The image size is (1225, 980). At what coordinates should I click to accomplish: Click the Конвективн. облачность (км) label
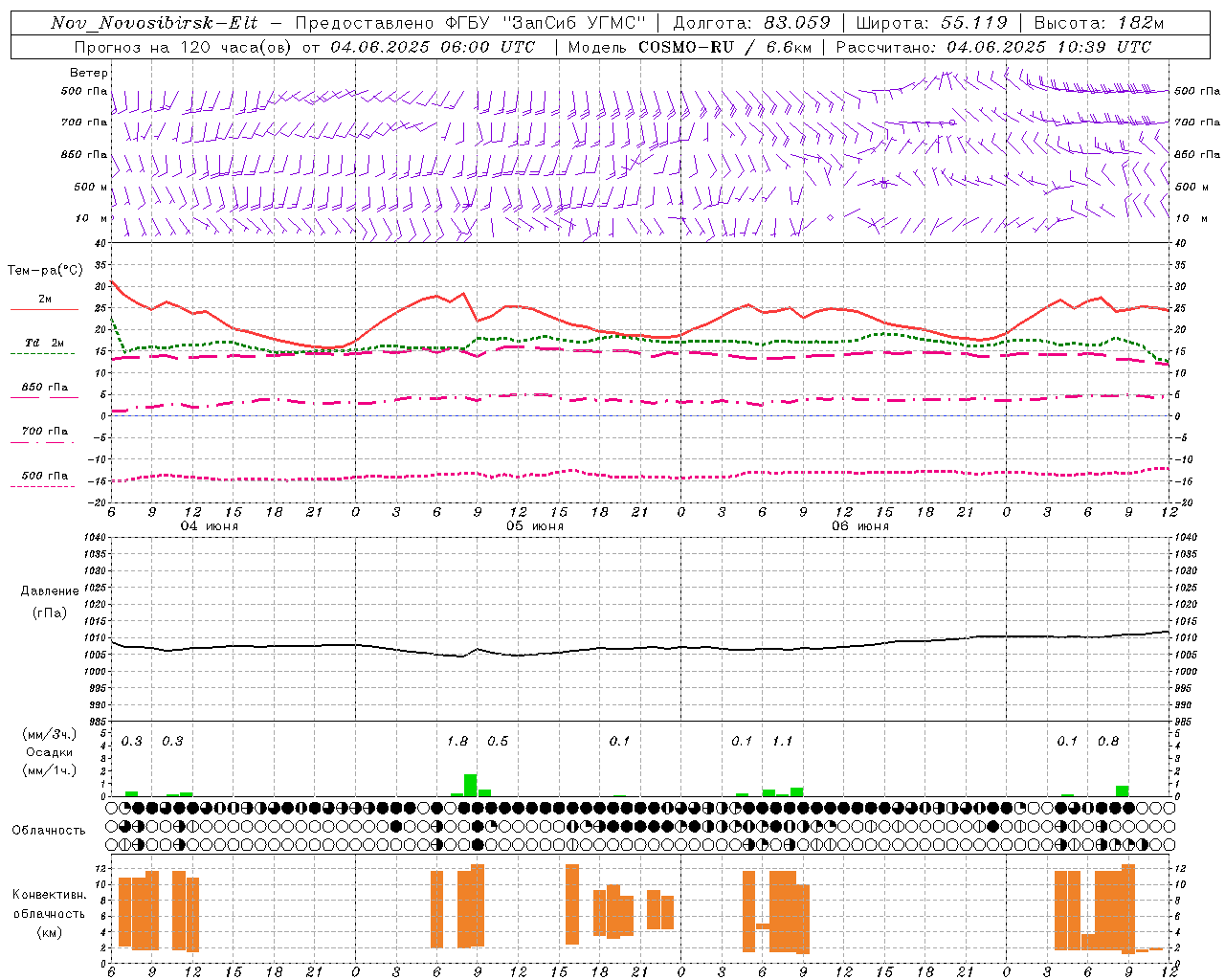pyautogui.click(x=49, y=913)
